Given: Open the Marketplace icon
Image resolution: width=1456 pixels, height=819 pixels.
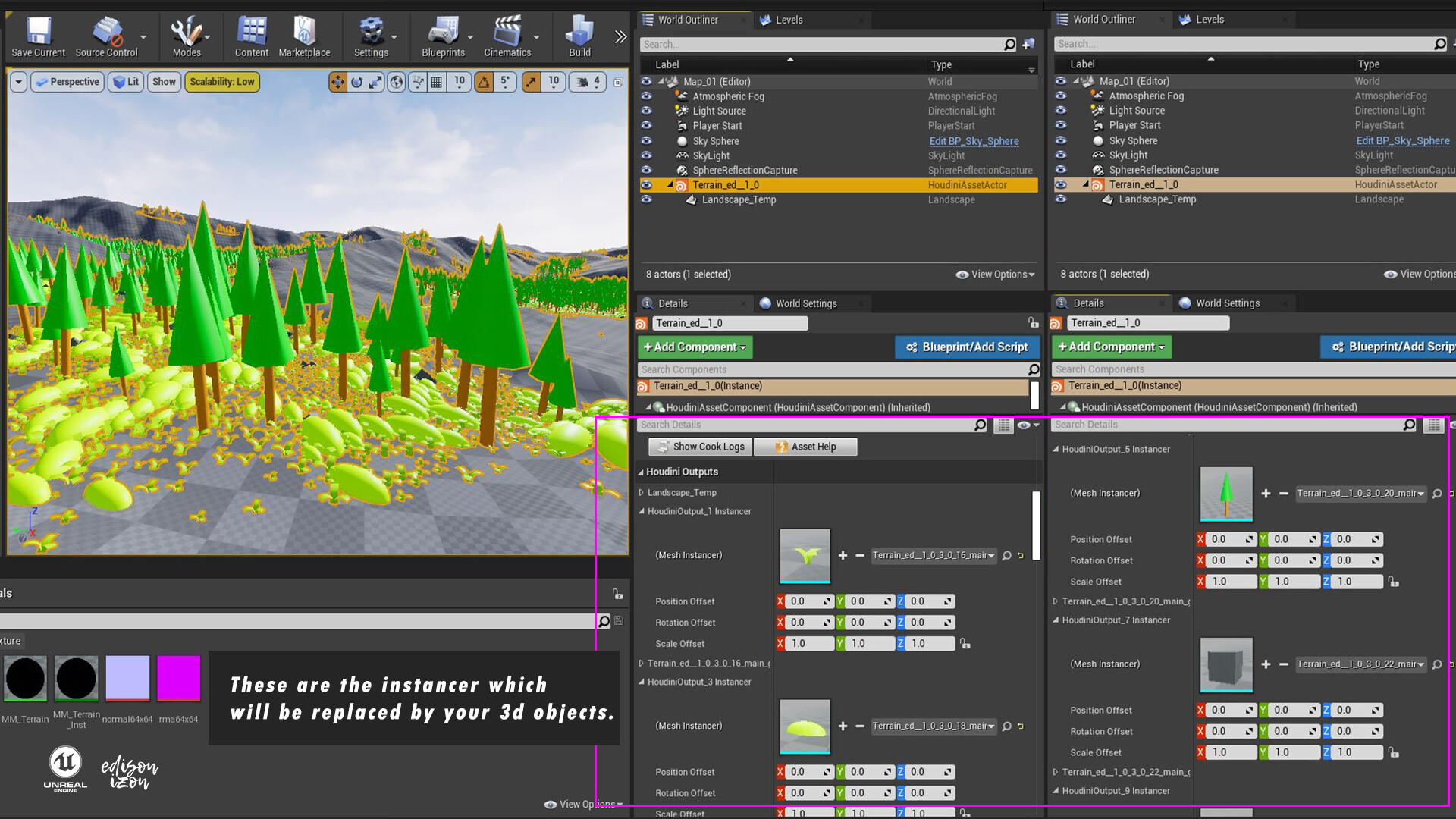Looking at the screenshot, I should 305,30.
